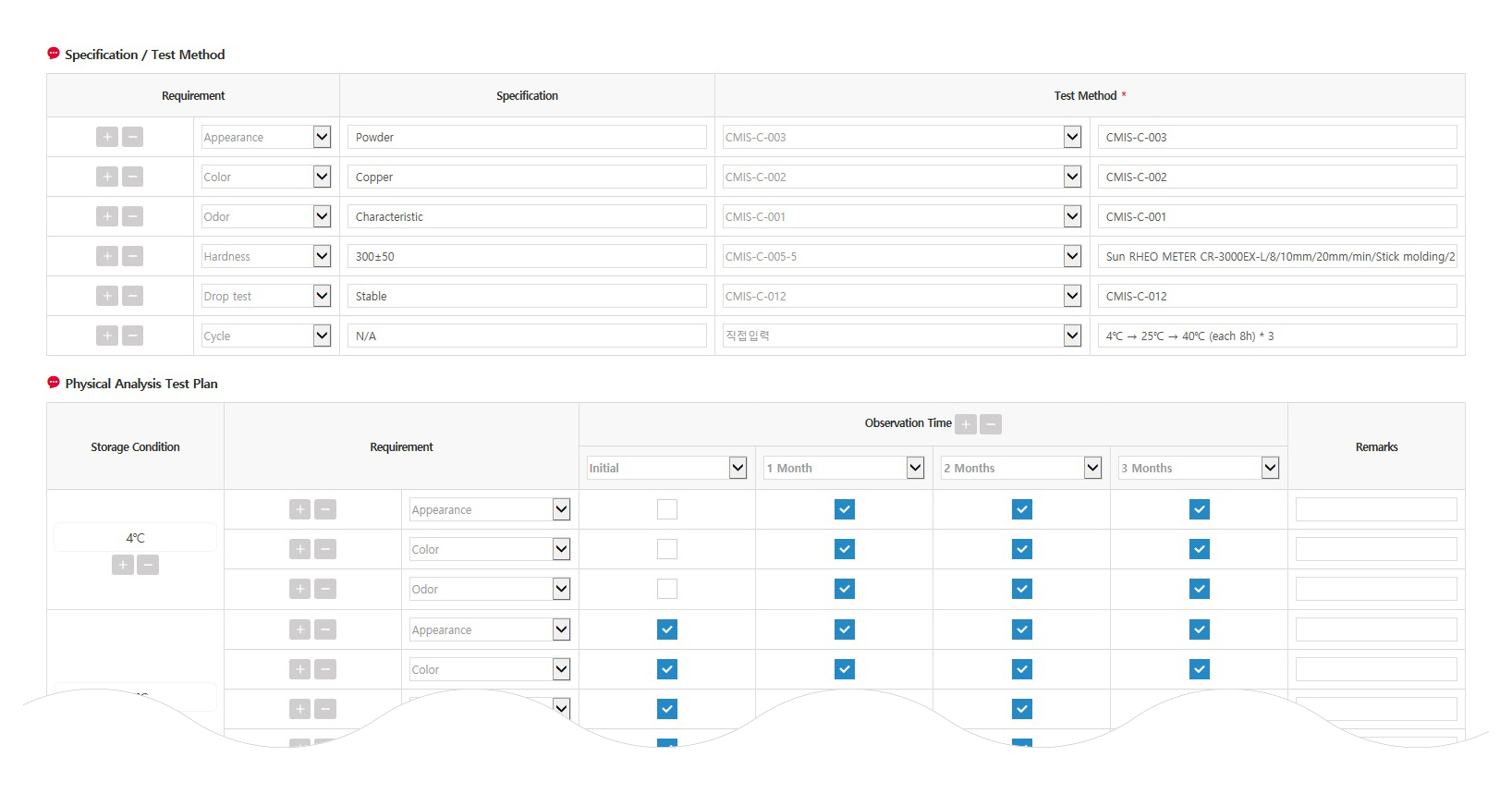The image size is (1512, 794).
Task: Click the Remarks field for 4℃ Appearance
Action: click(x=1376, y=509)
